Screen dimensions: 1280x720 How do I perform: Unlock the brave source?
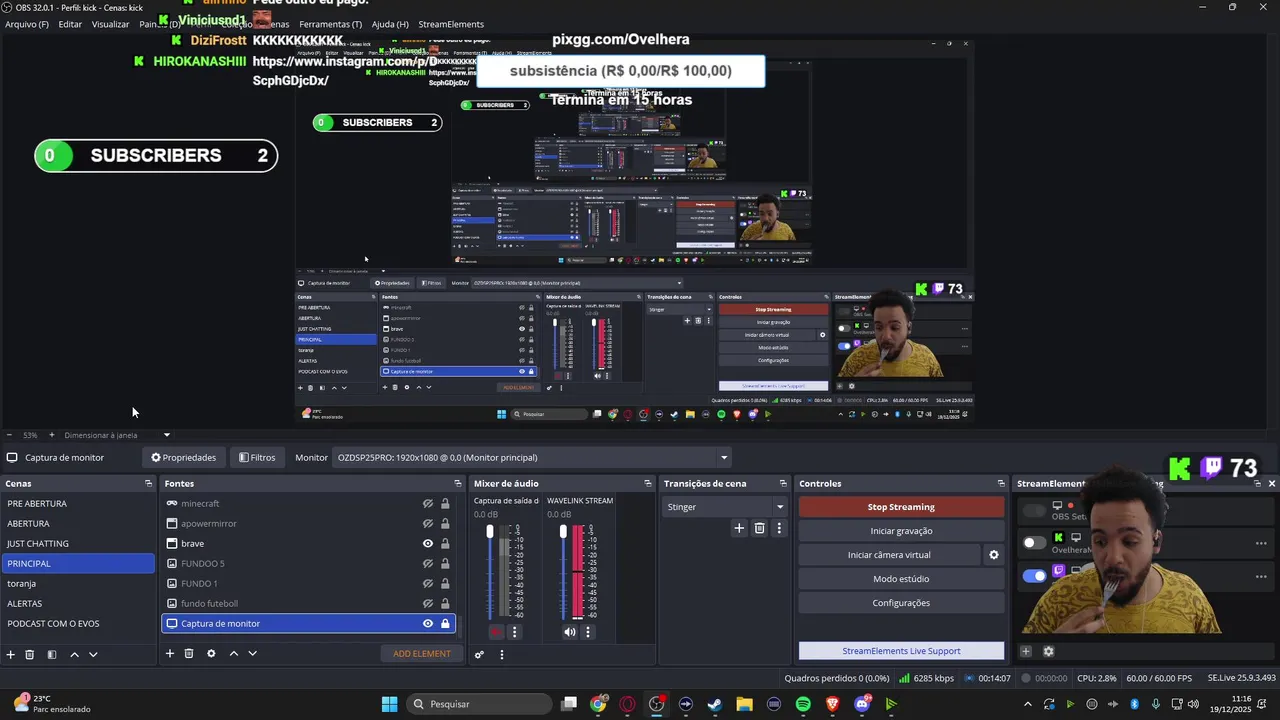445,544
